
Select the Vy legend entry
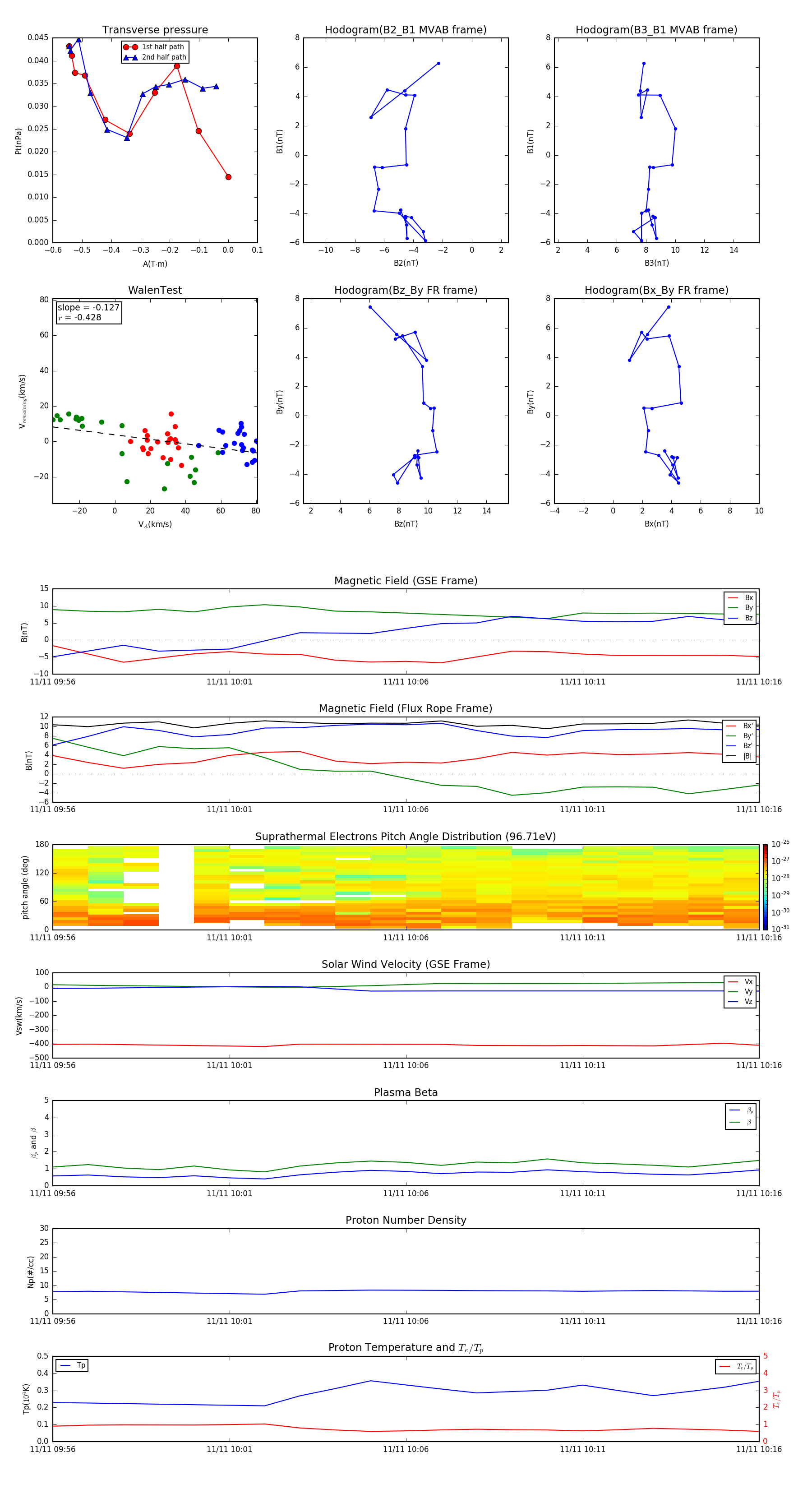pos(740,991)
